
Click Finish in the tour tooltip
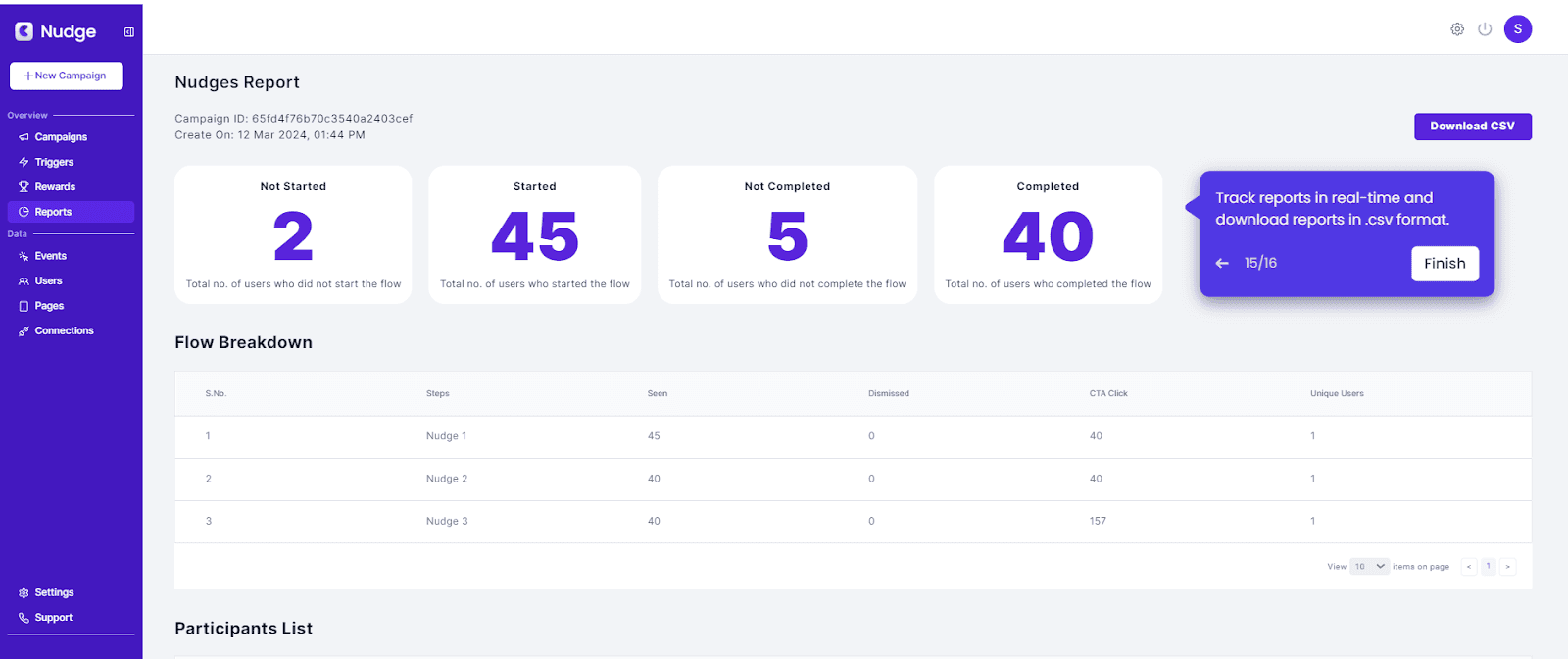point(1445,263)
